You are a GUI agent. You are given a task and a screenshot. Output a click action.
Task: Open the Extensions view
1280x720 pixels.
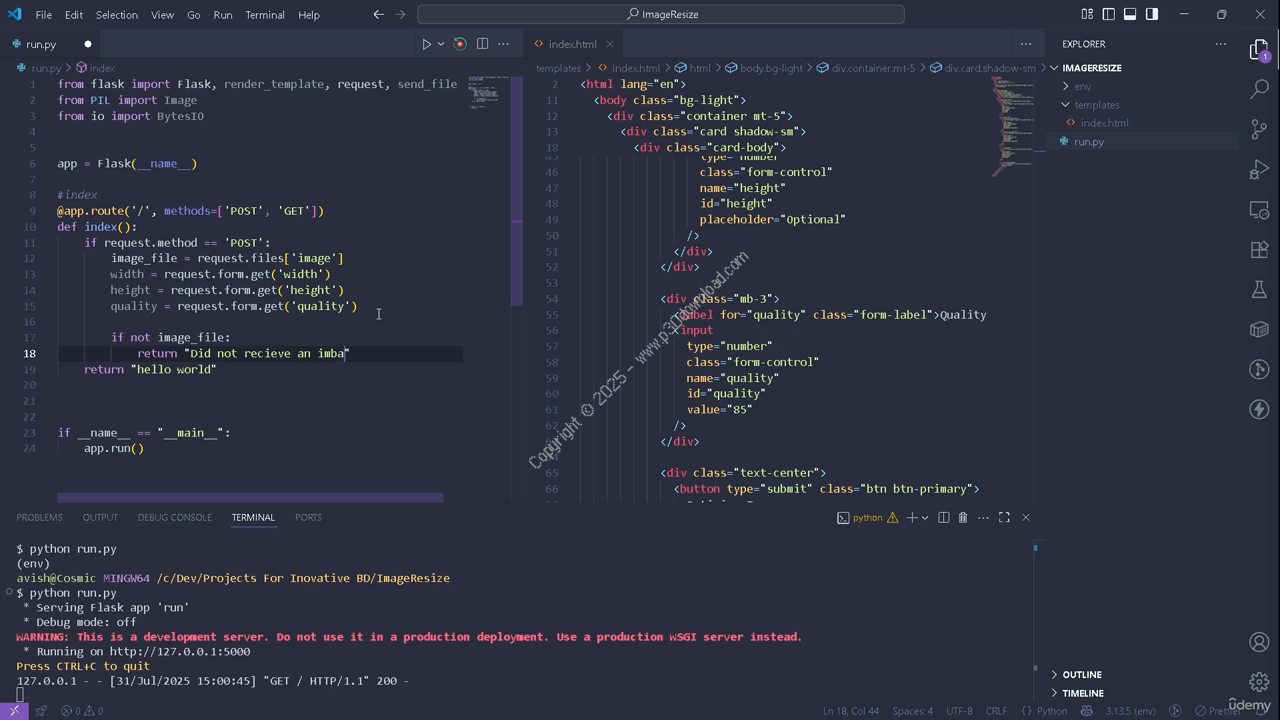[x=1259, y=250]
